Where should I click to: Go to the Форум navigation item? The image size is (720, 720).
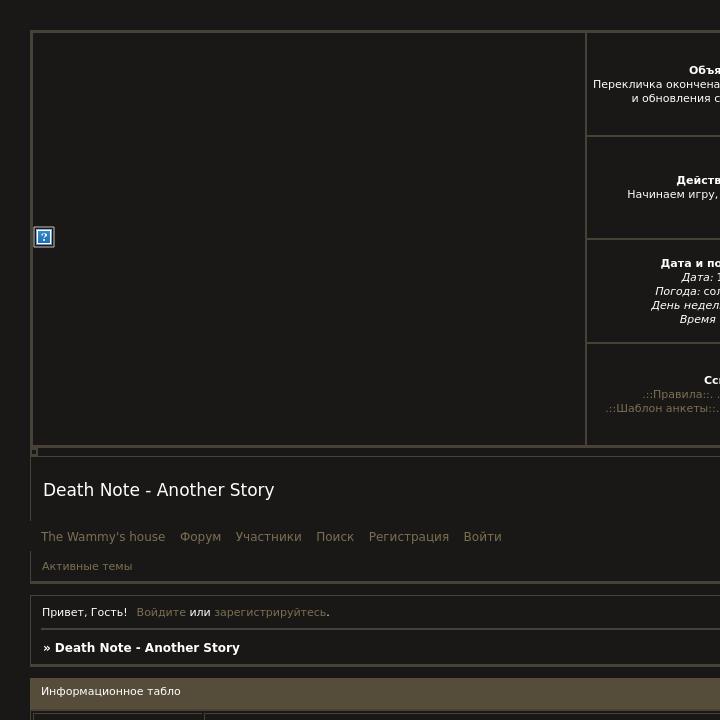[200, 537]
